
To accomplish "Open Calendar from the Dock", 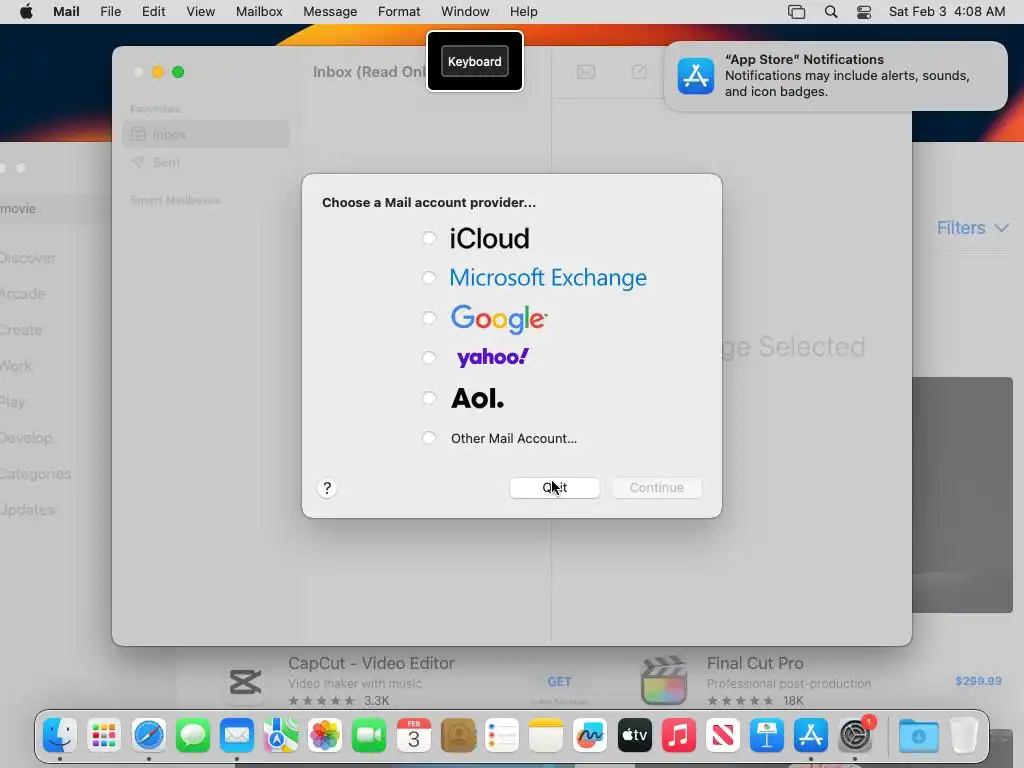I will pyautogui.click(x=413, y=735).
